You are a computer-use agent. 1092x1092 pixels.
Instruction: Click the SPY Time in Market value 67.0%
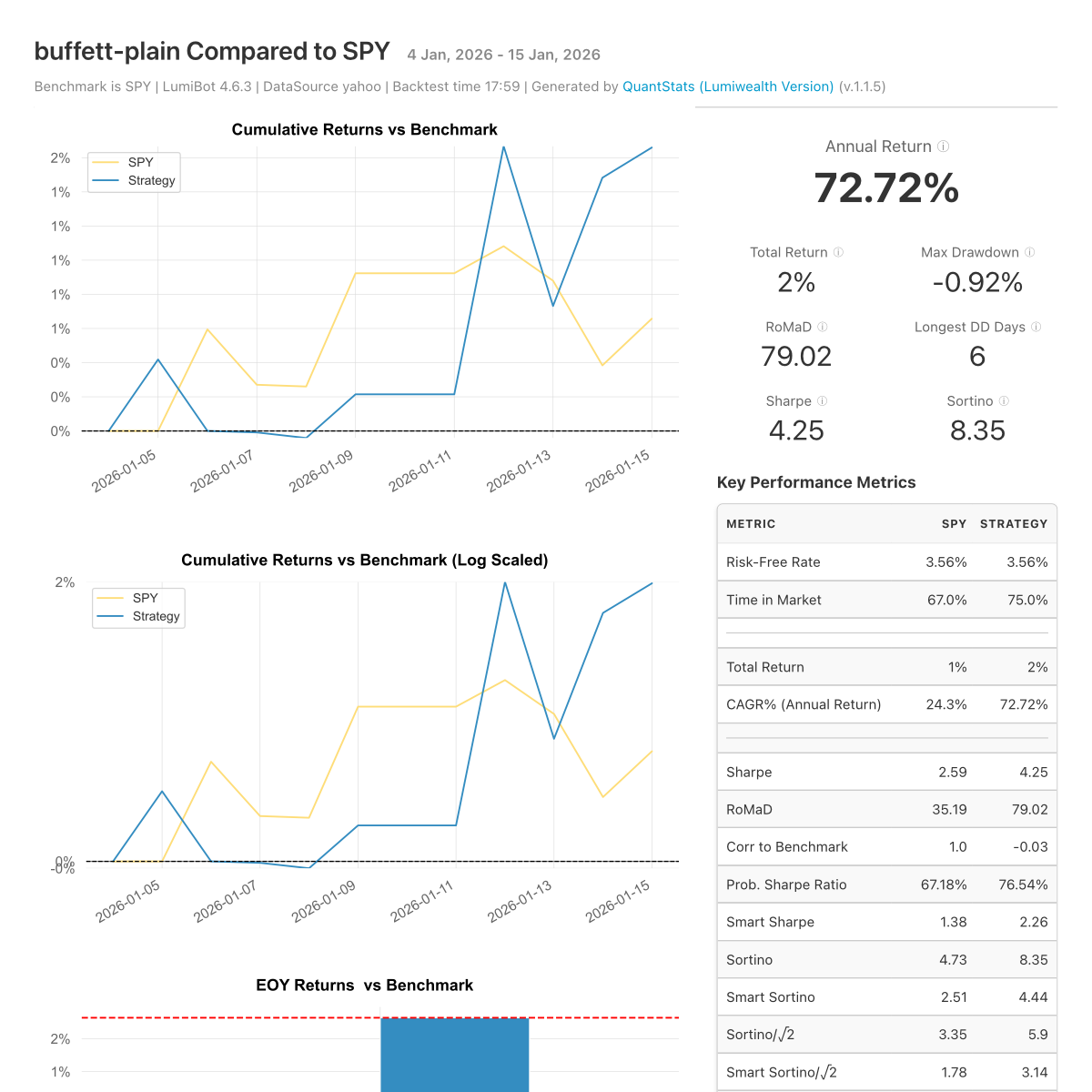946,601
